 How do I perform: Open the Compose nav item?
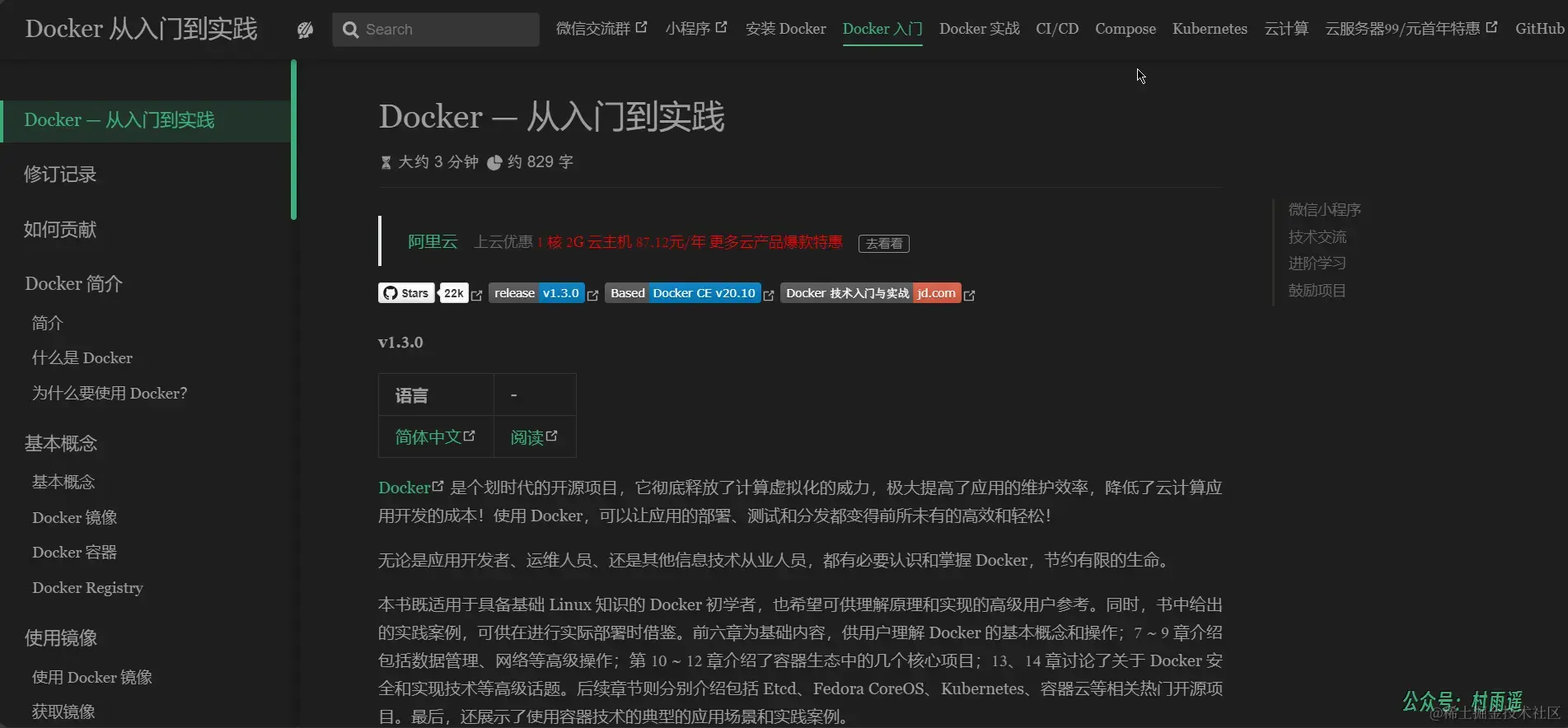[x=1126, y=29]
